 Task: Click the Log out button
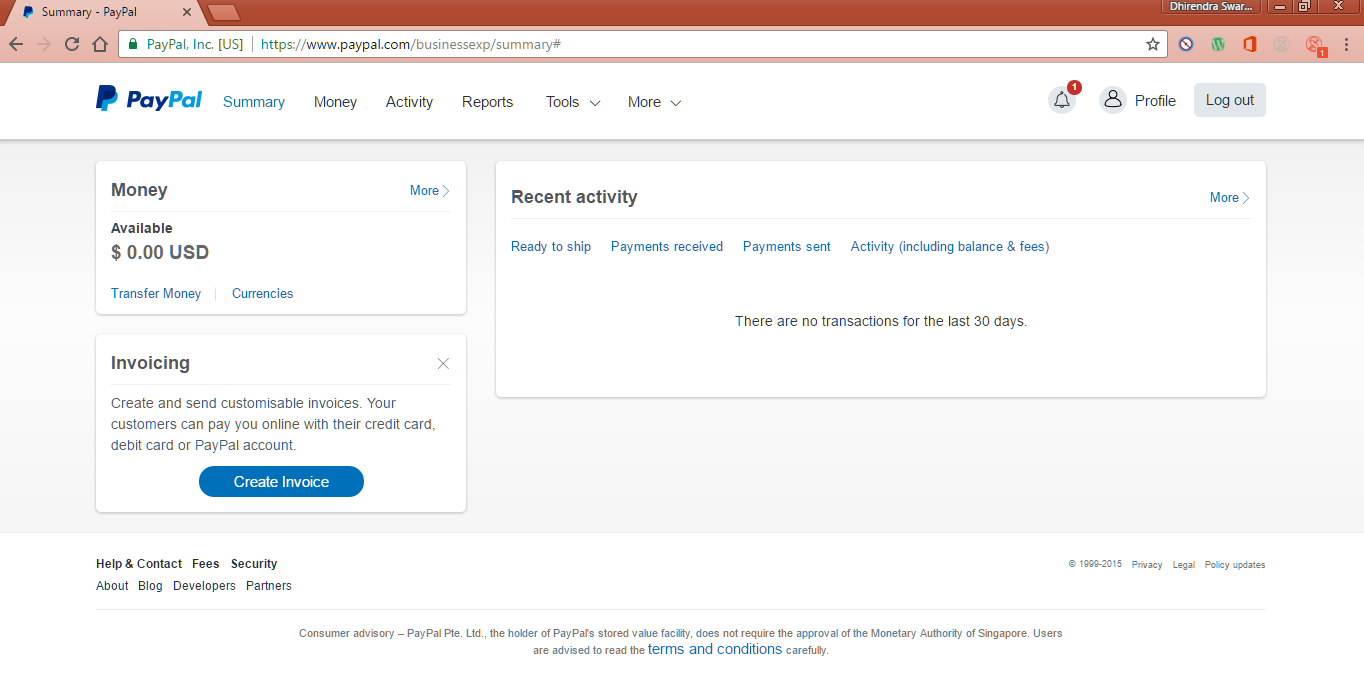[x=1229, y=100]
